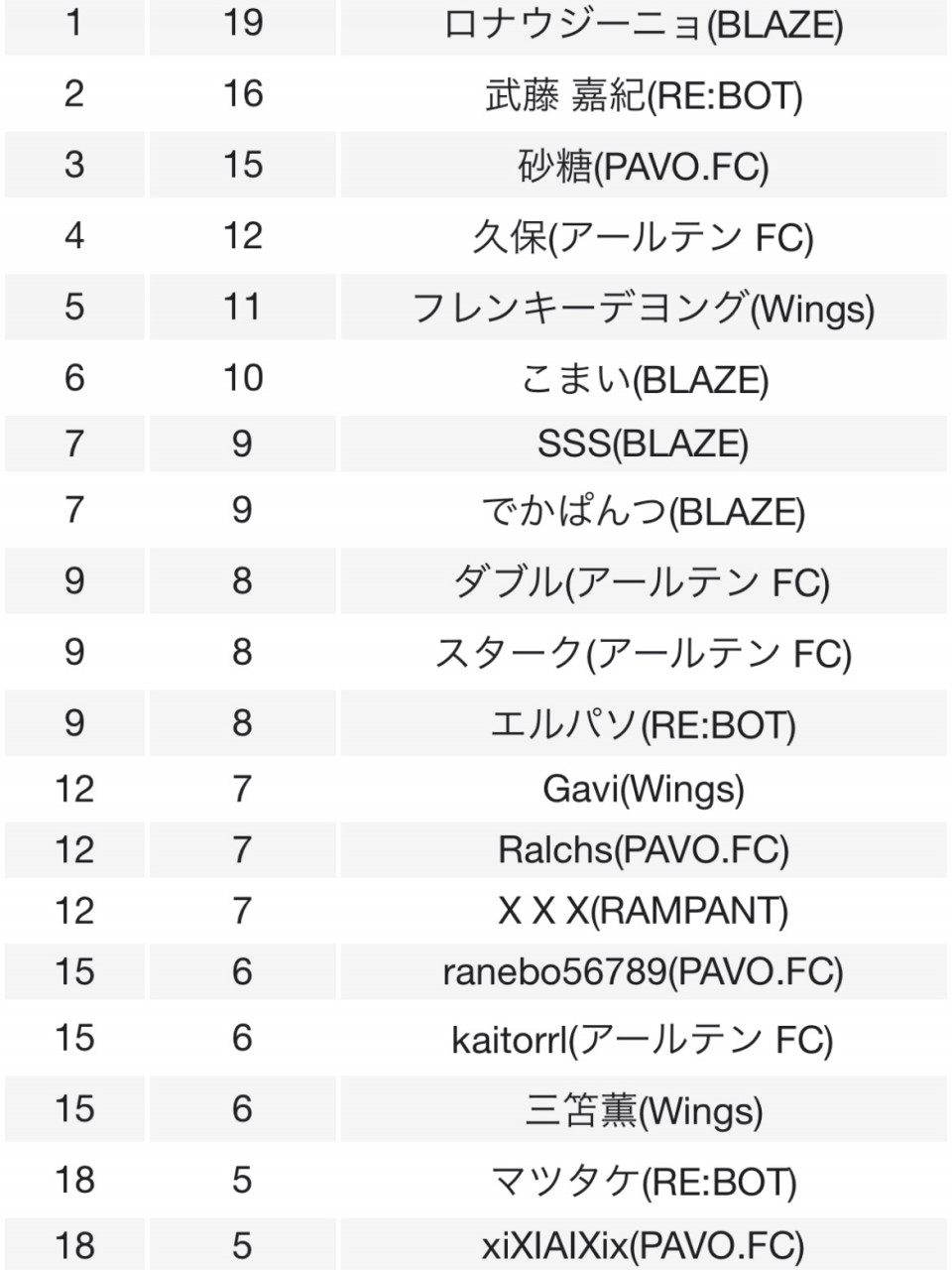Select フレンキーデヨング(Wings) in the ranking
Image resolution: width=952 pixels, height=1270 pixels.
643,308
